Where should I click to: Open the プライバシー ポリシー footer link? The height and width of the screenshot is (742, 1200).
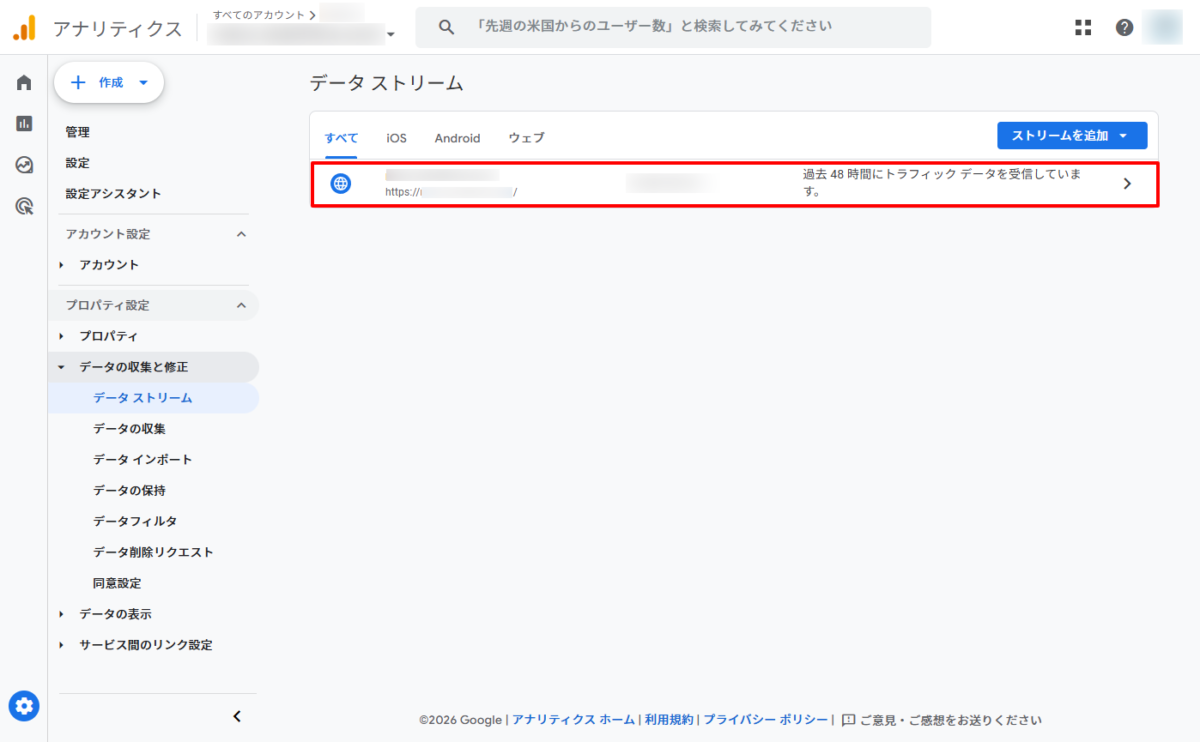pos(765,720)
